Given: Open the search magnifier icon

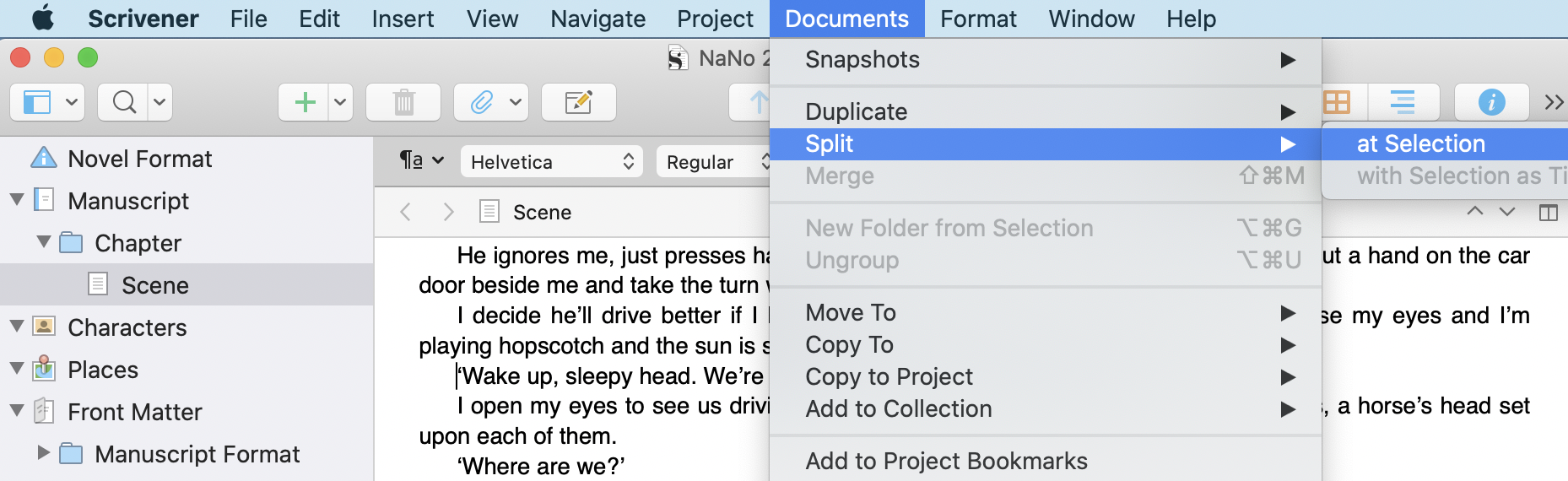Looking at the screenshot, I should (x=124, y=103).
